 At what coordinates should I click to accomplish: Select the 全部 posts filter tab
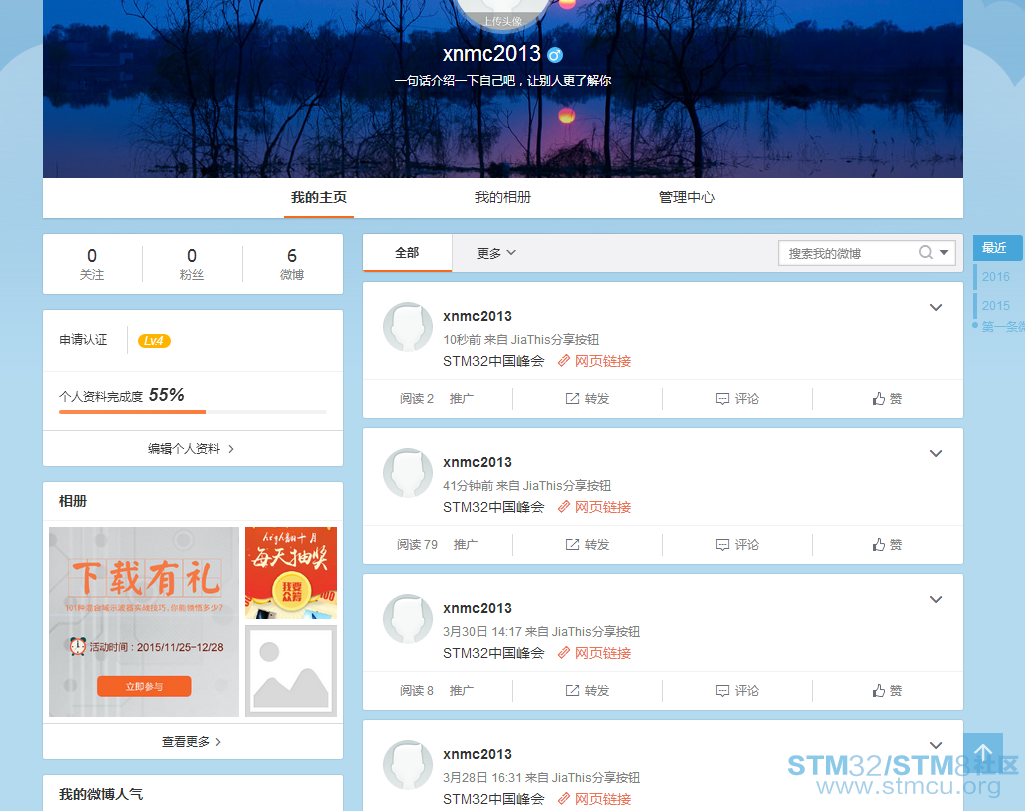click(407, 253)
